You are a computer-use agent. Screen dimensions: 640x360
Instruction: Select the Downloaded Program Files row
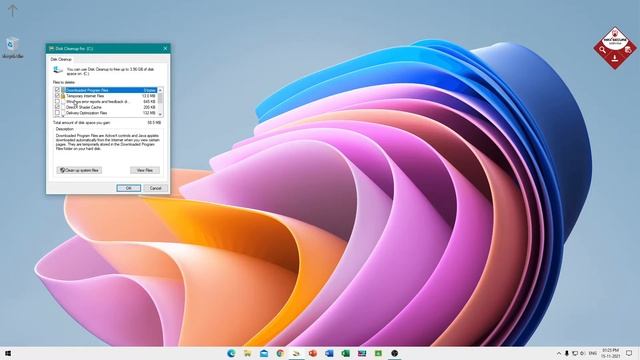pos(106,90)
